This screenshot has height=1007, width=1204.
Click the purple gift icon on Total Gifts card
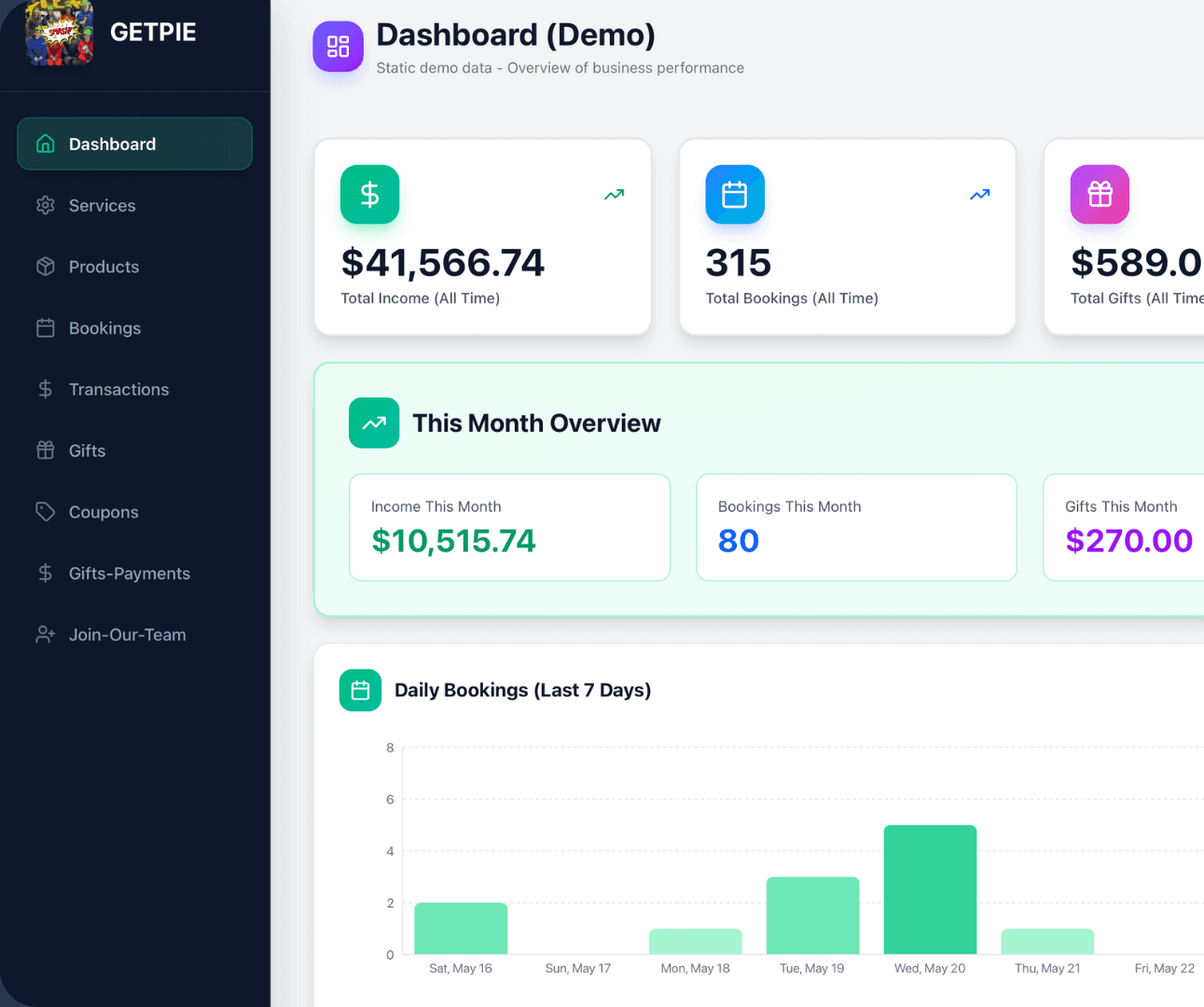click(x=1100, y=194)
